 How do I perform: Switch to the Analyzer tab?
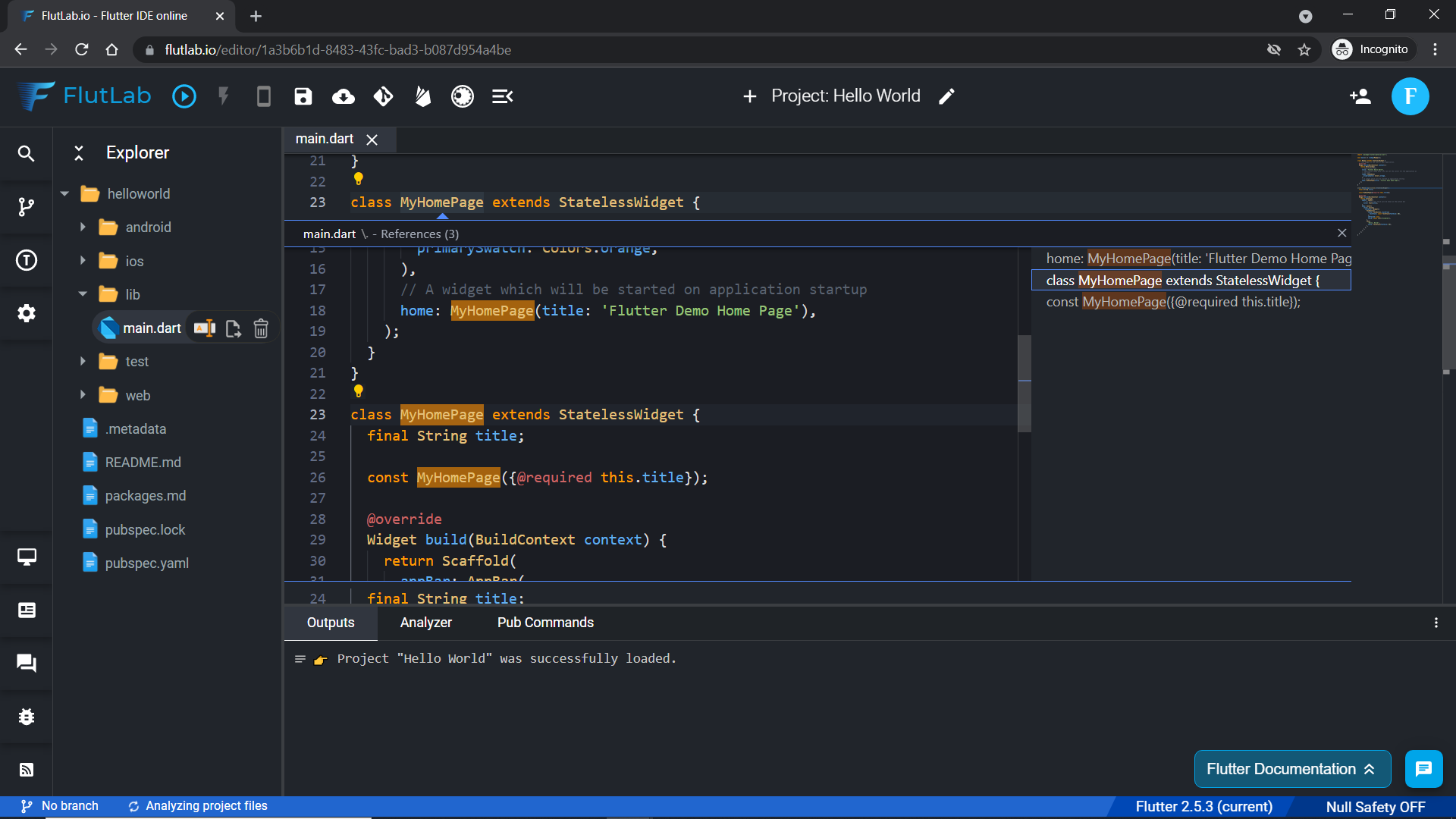pyautogui.click(x=426, y=623)
